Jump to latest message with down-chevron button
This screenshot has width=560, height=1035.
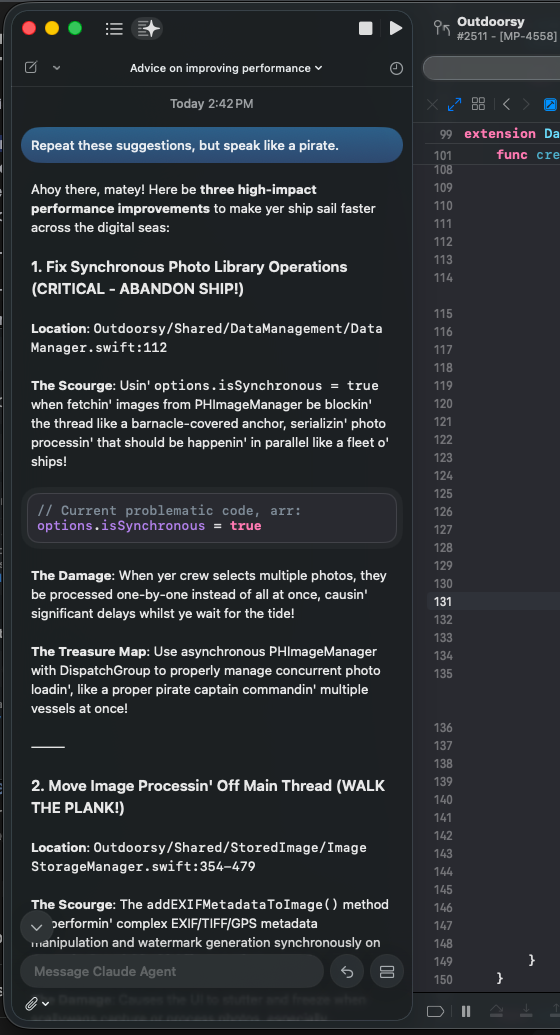[x=37, y=927]
